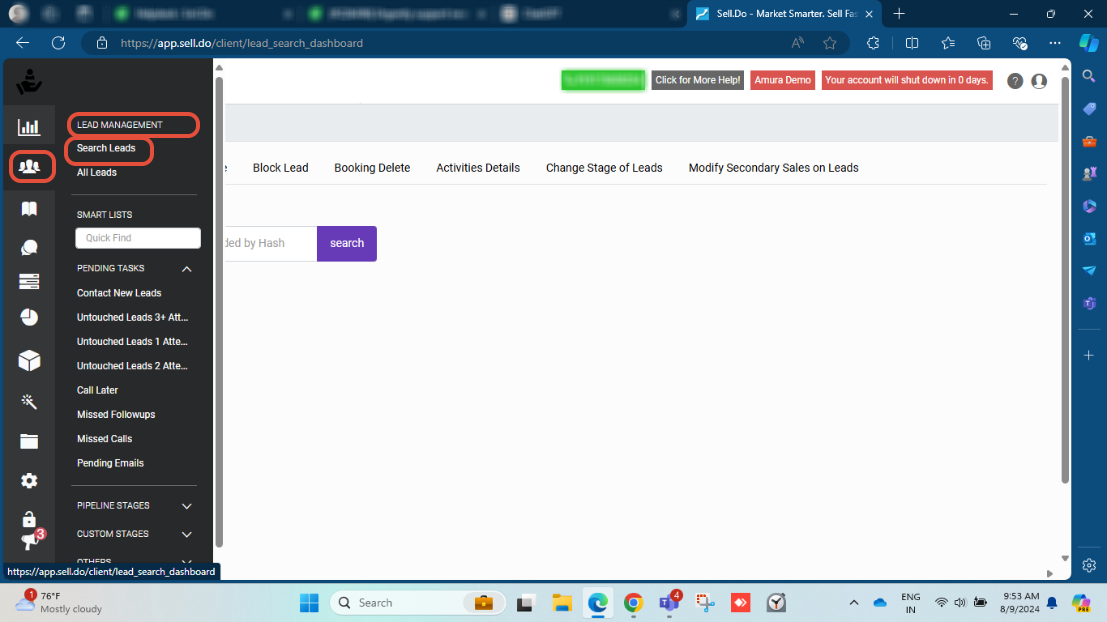Open Search Leads in Lead Management
Image resolution: width=1107 pixels, height=622 pixels.
106,148
